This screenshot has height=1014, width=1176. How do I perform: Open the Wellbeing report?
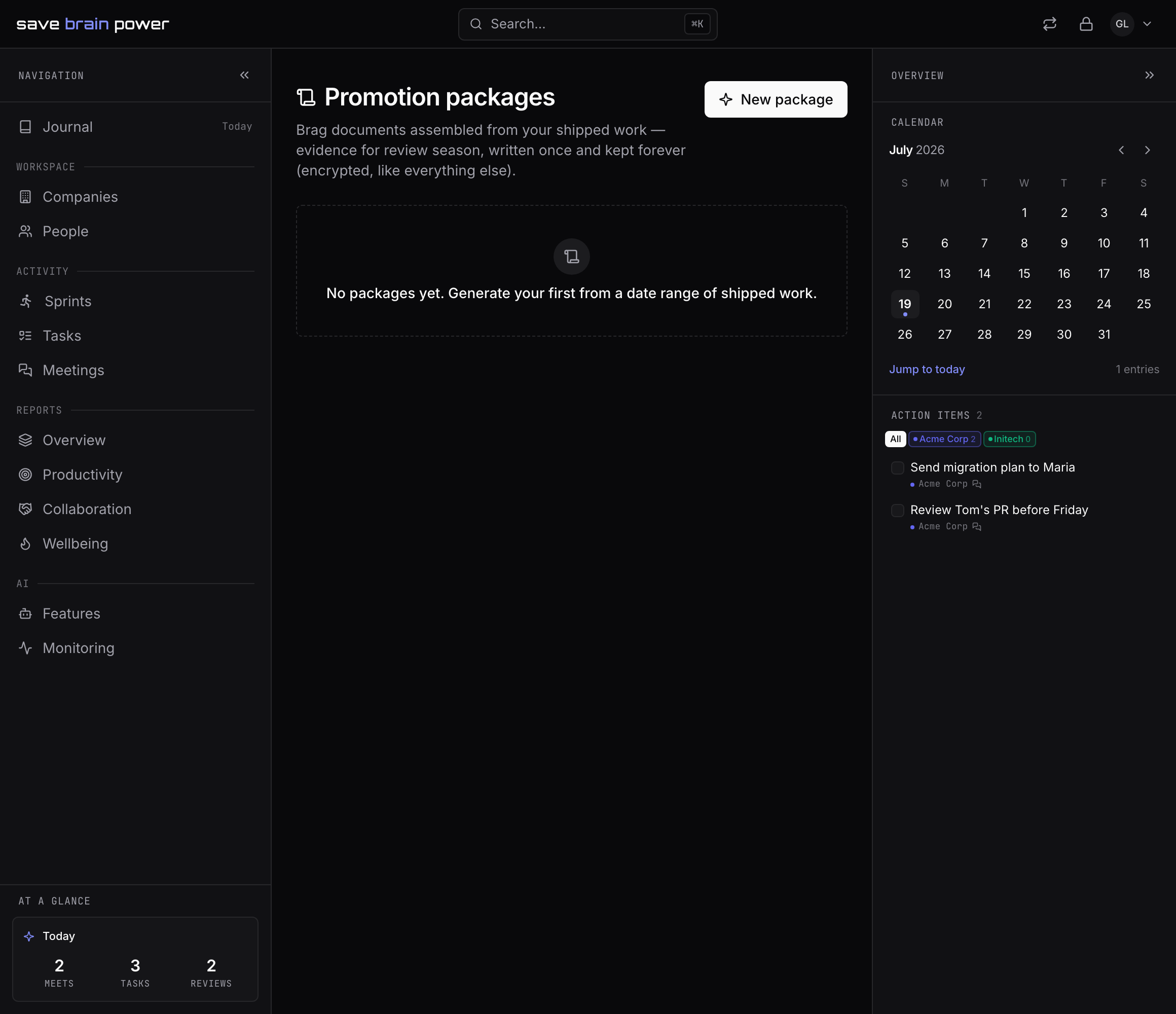pos(135,544)
